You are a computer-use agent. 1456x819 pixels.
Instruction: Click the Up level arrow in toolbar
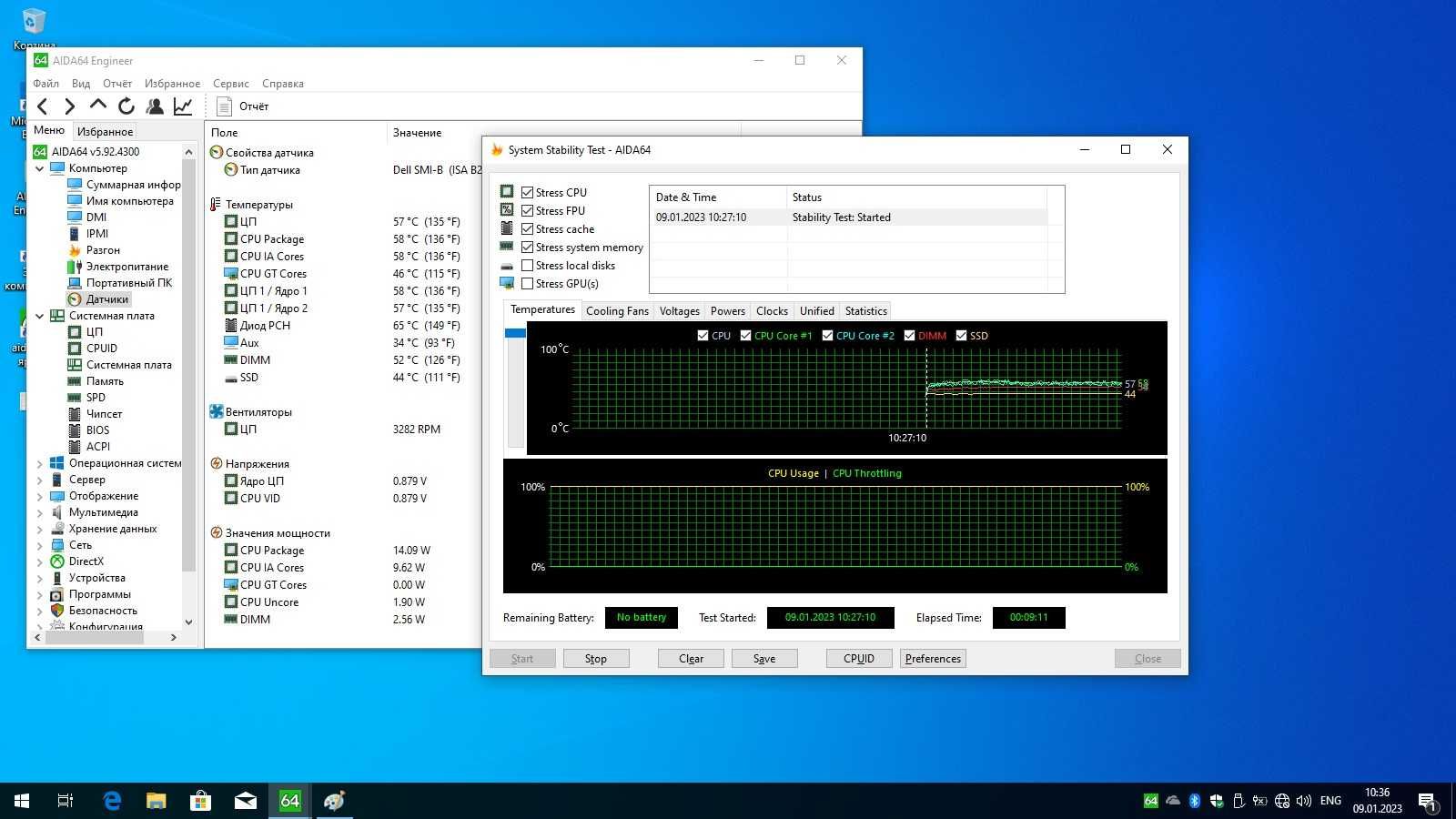coord(97,106)
